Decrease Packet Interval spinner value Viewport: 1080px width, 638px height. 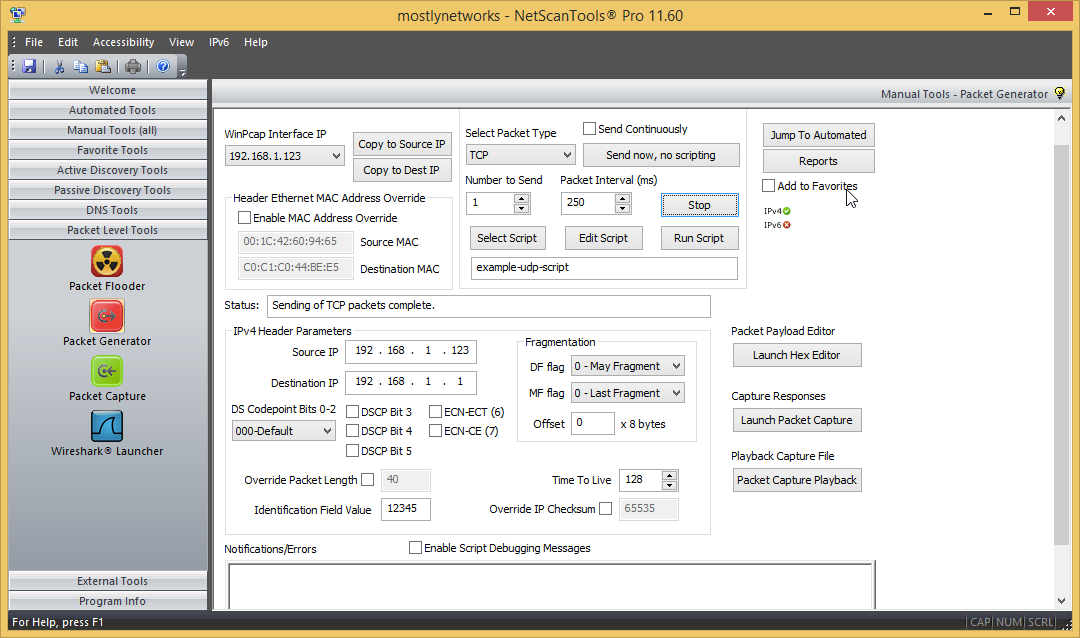click(x=623, y=208)
